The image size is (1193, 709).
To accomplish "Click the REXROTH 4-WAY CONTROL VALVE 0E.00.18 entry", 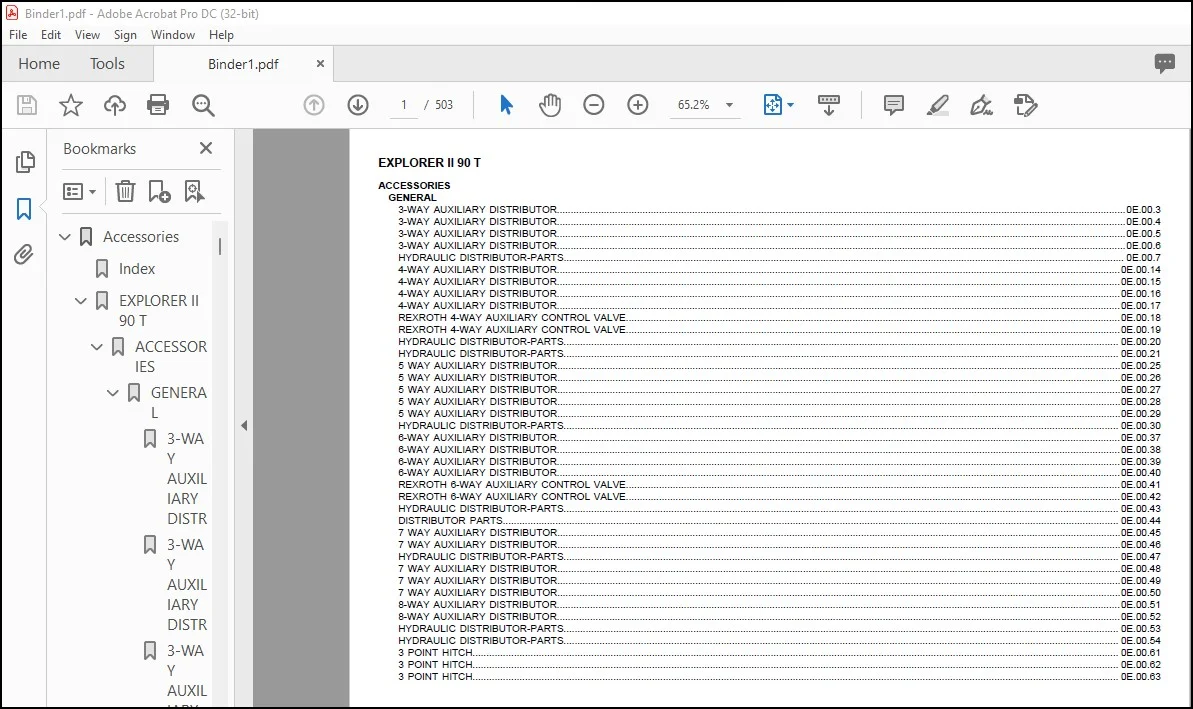I will tap(779, 318).
